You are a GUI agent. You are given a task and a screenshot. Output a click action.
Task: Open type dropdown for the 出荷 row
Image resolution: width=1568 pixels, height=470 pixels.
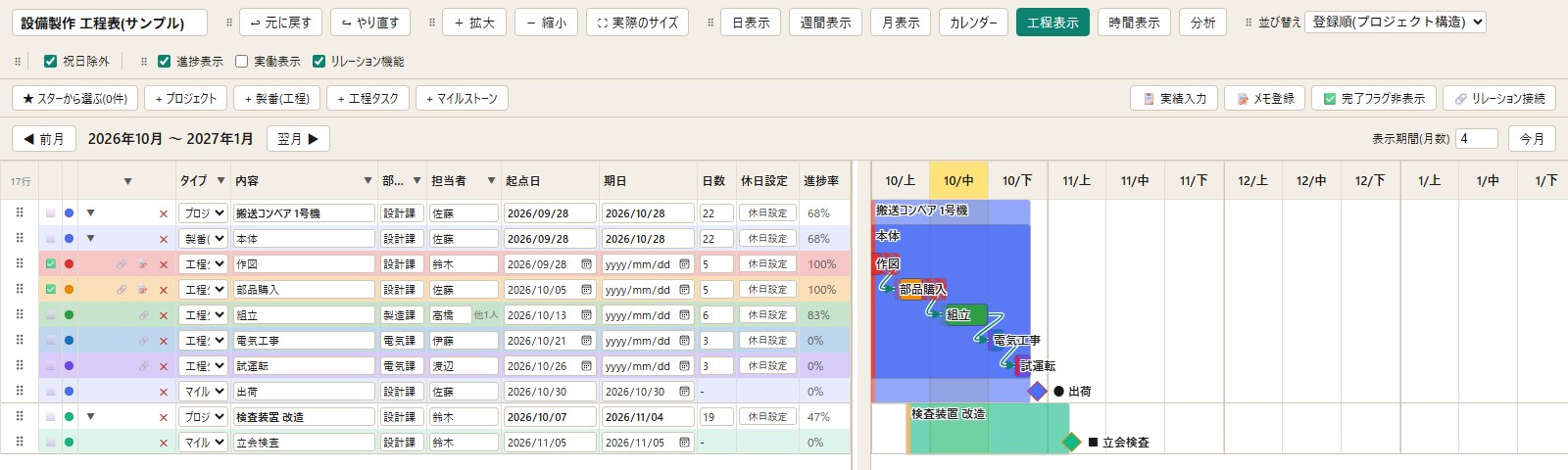point(204,392)
